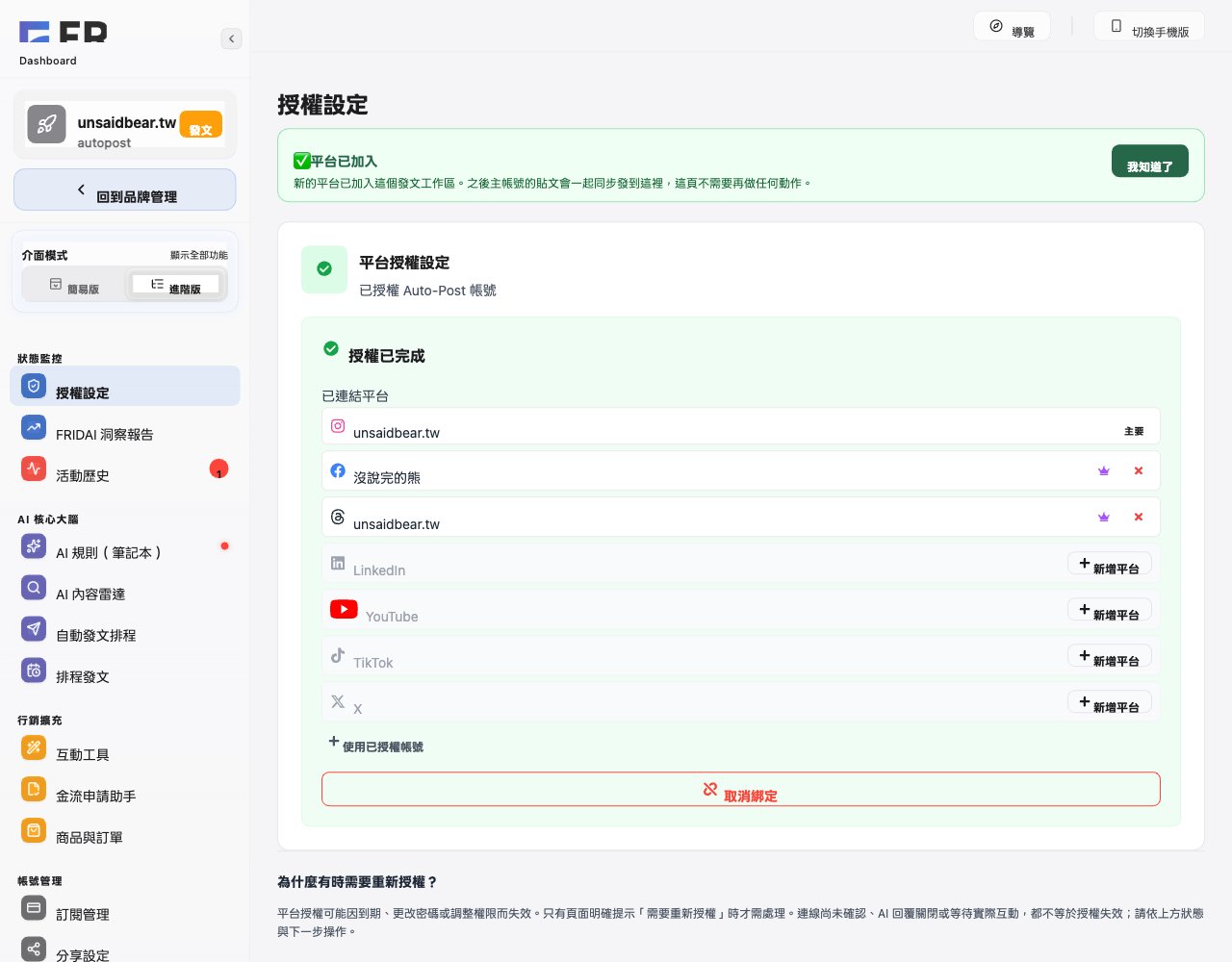Select 活動歷史 menu item
The height and width of the screenshot is (962, 1232).
click(125, 468)
